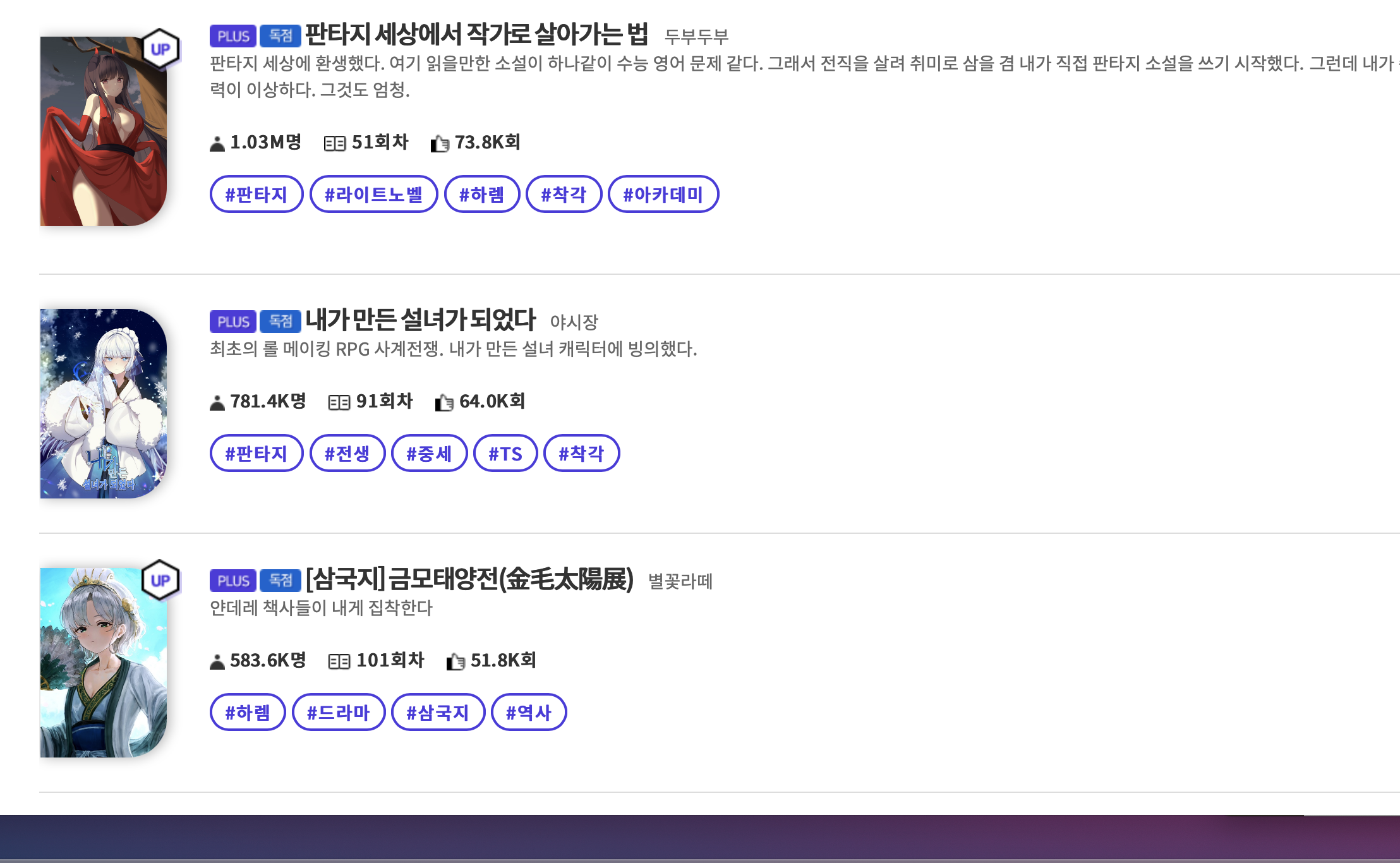Click PLUS badge next to 판타지 세상에서 작가로 살아가는 법
This screenshot has width=1400, height=863.
[x=233, y=36]
